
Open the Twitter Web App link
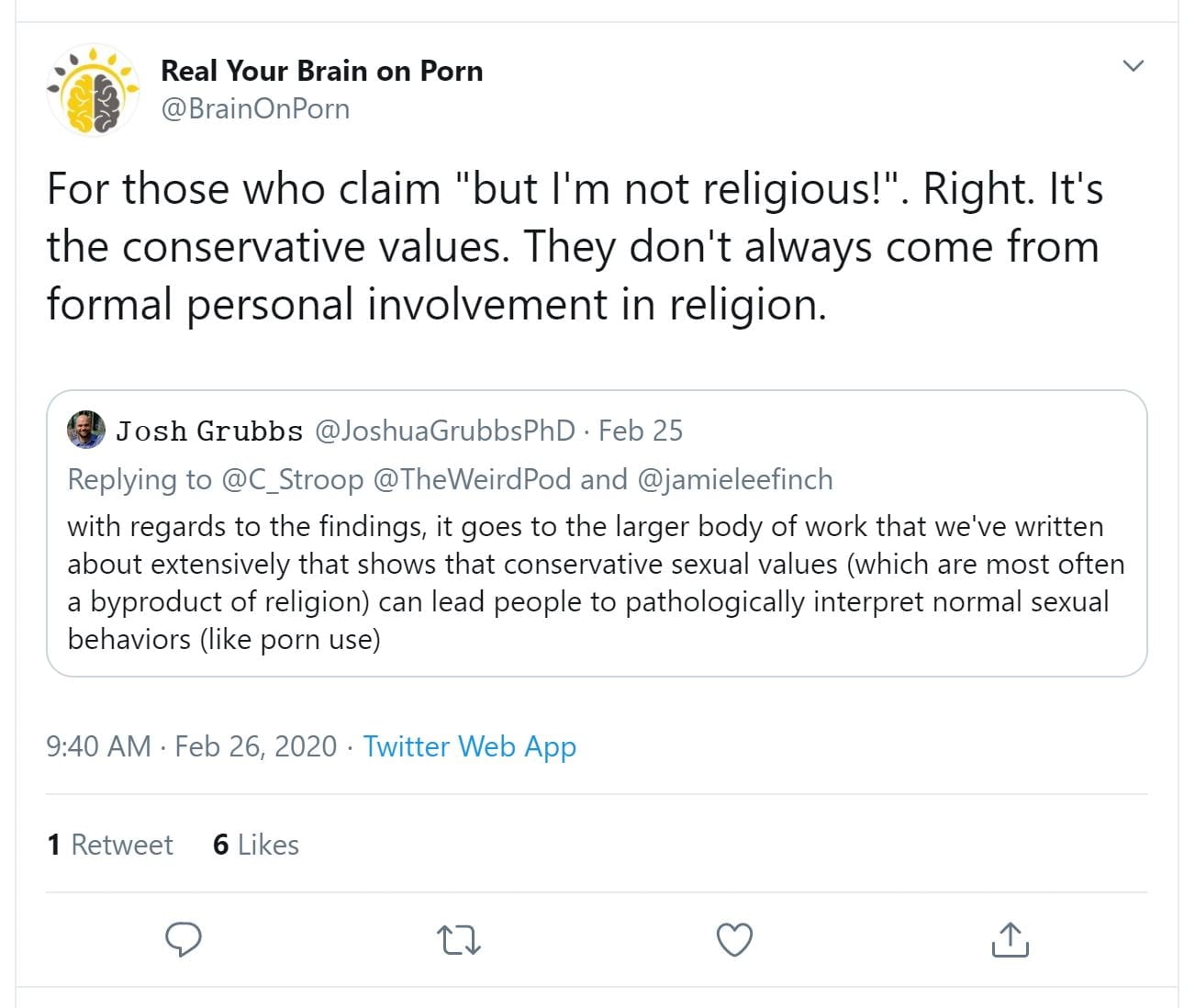tap(469, 746)
